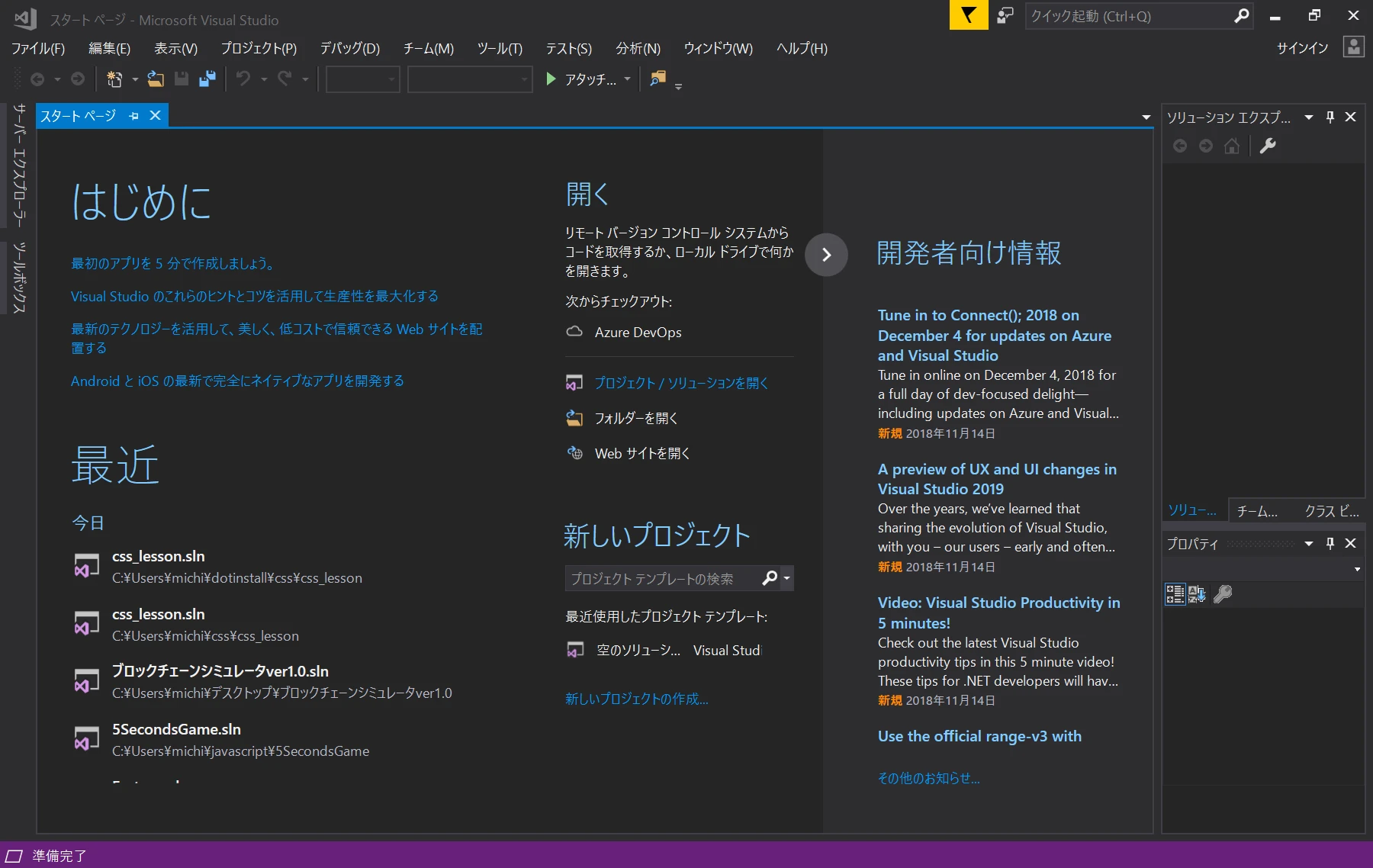The width and height of the screenshot is (1373, 868).
Task: Switch to the クラス ビュー tab
Action: click(x=1332, y=511)
